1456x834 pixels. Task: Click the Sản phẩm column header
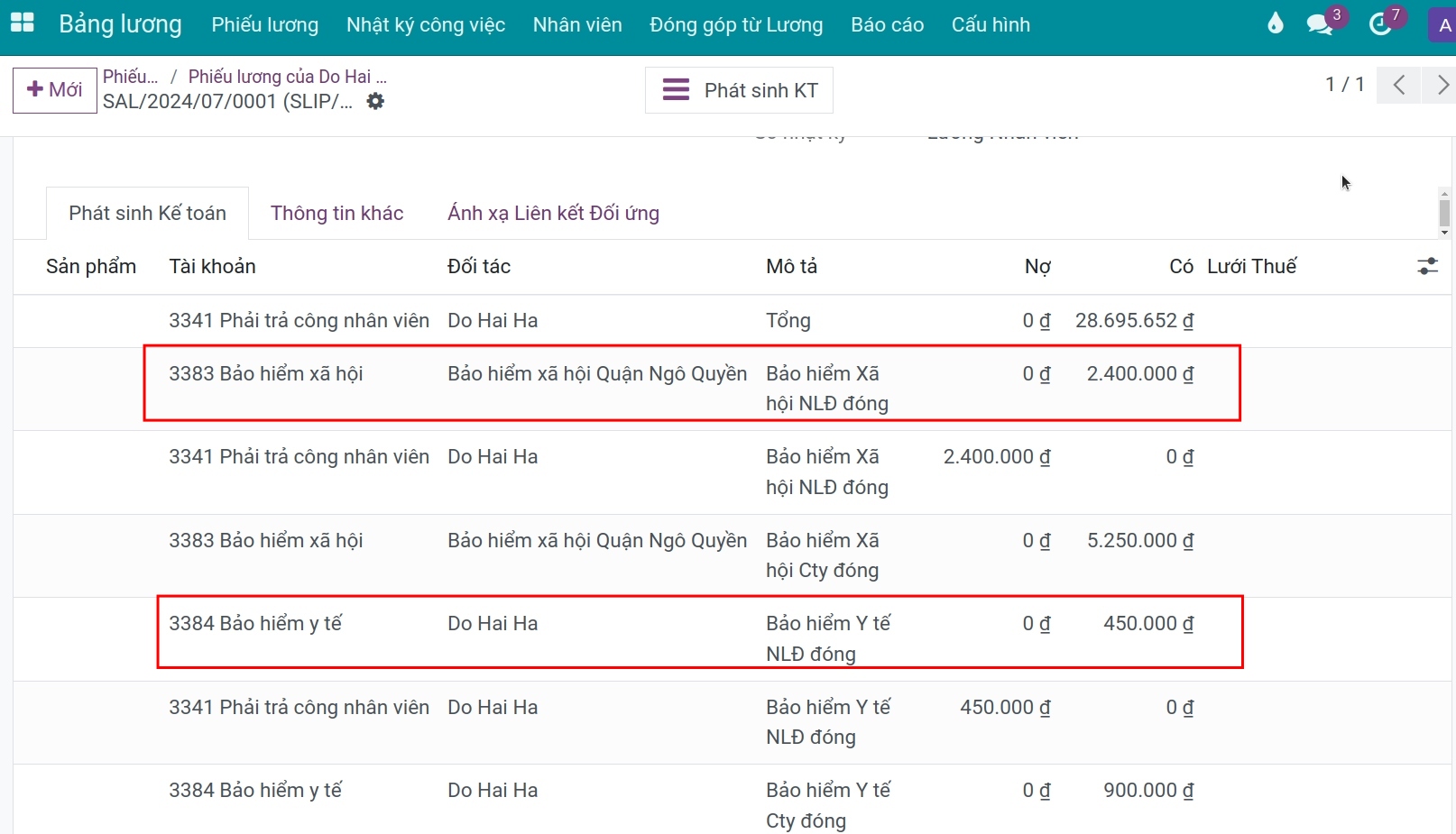tap(91, 266)
